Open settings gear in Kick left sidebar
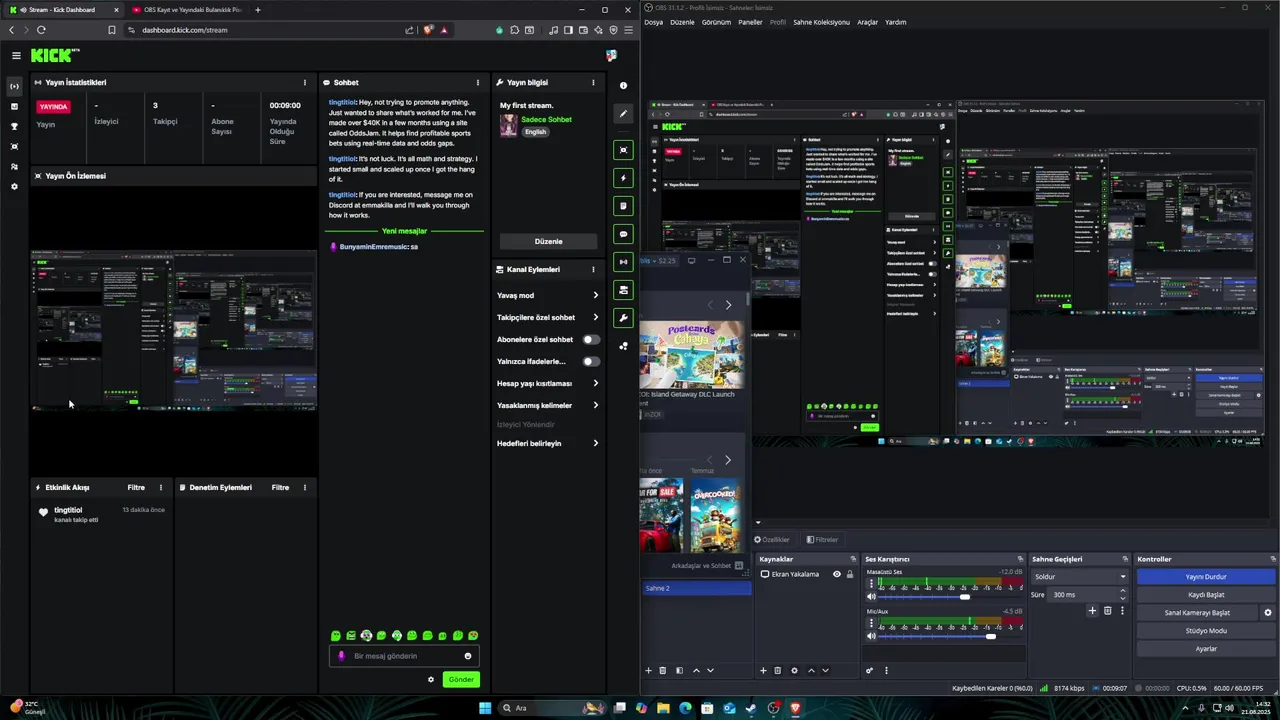The image size is (1280, 720). point(14,187)
